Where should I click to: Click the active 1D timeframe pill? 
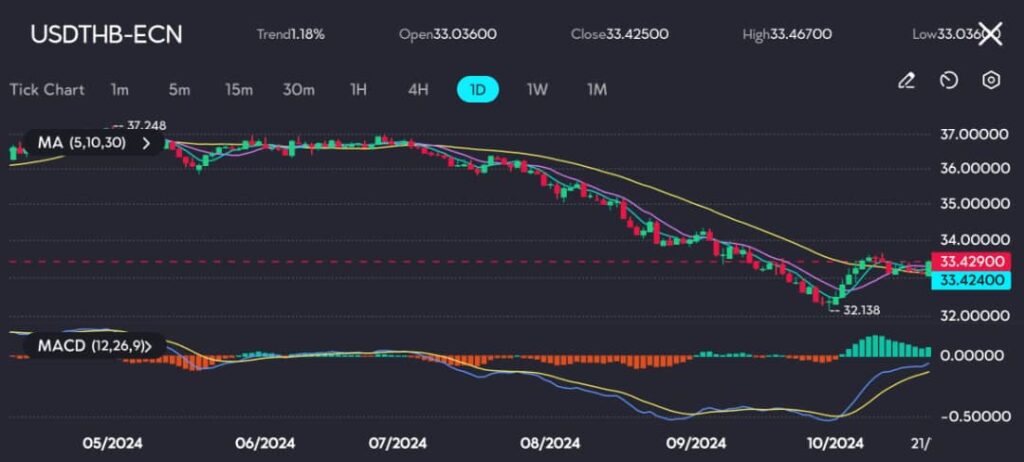click(x=478, y=89)
